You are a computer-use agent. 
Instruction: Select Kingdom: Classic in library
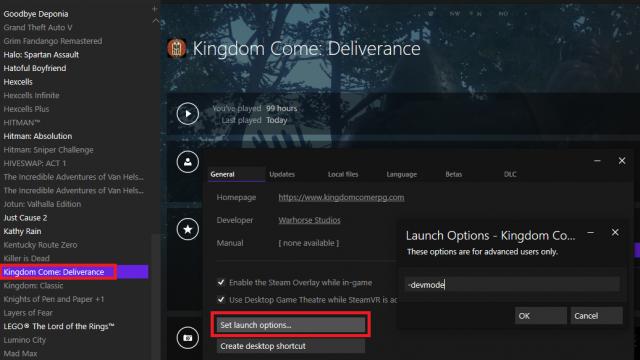click(33, 285)
